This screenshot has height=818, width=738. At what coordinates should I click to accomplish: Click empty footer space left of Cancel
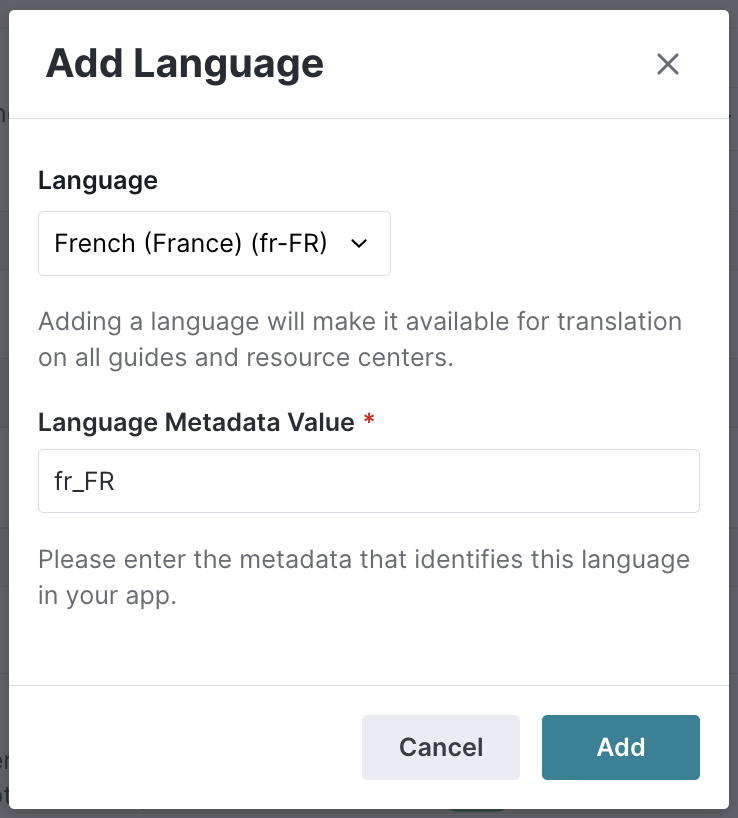point(185,747)
